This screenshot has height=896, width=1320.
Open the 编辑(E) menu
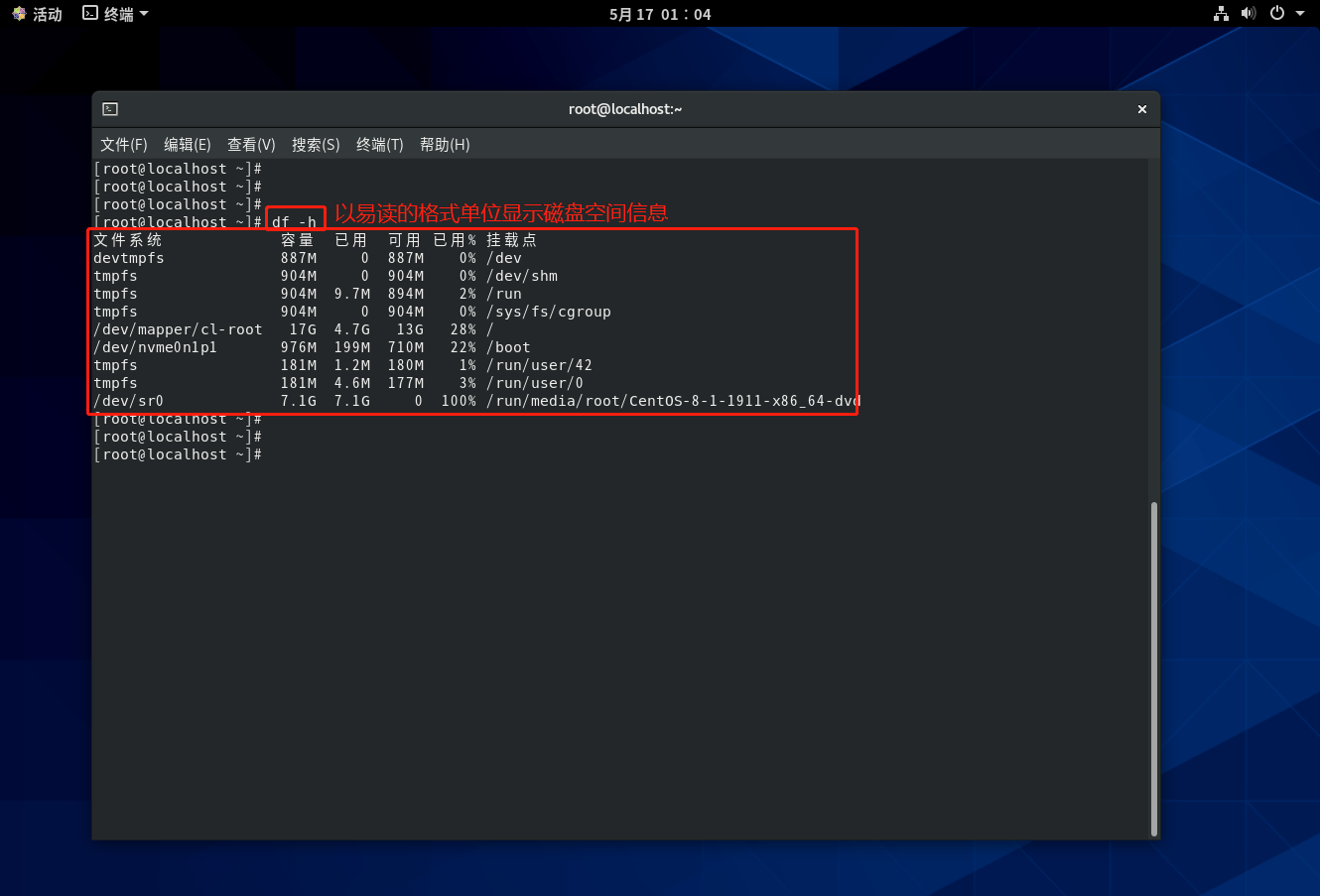[x=187, y=145]
